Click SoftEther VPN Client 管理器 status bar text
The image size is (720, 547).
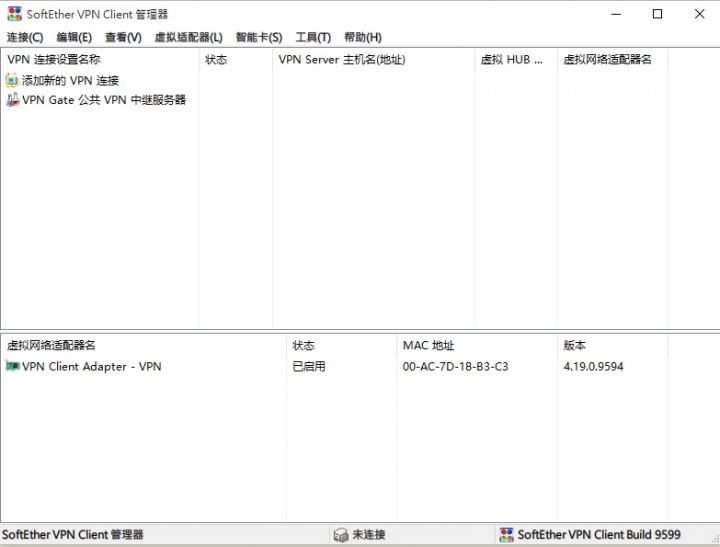pos(73,535)
